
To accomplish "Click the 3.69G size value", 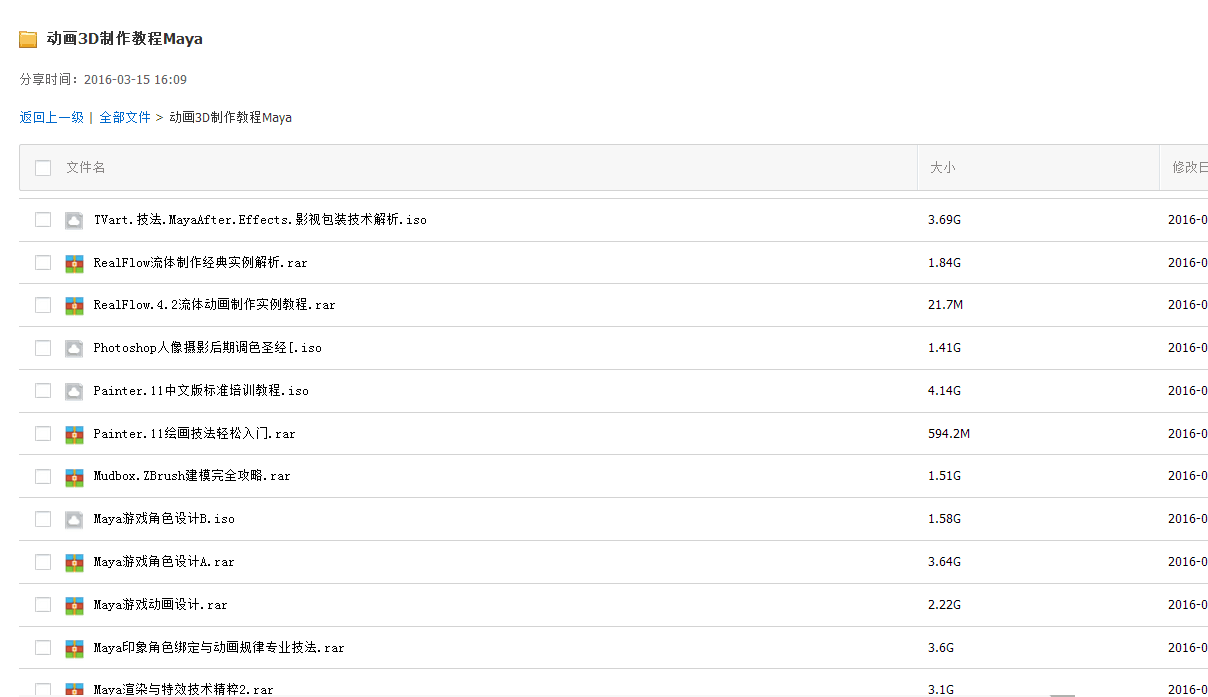I will coord(944,220).
